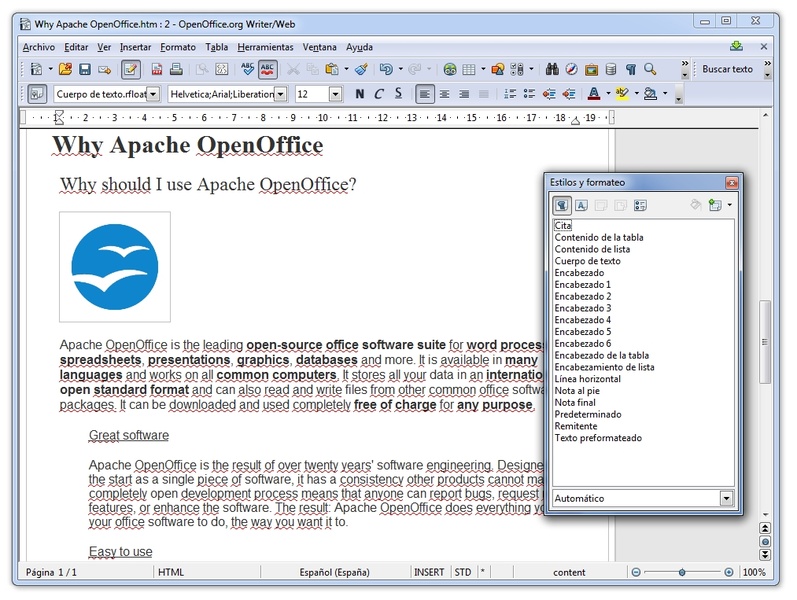
Task: Open a file with the folder icon
Action: click(65, 69)
